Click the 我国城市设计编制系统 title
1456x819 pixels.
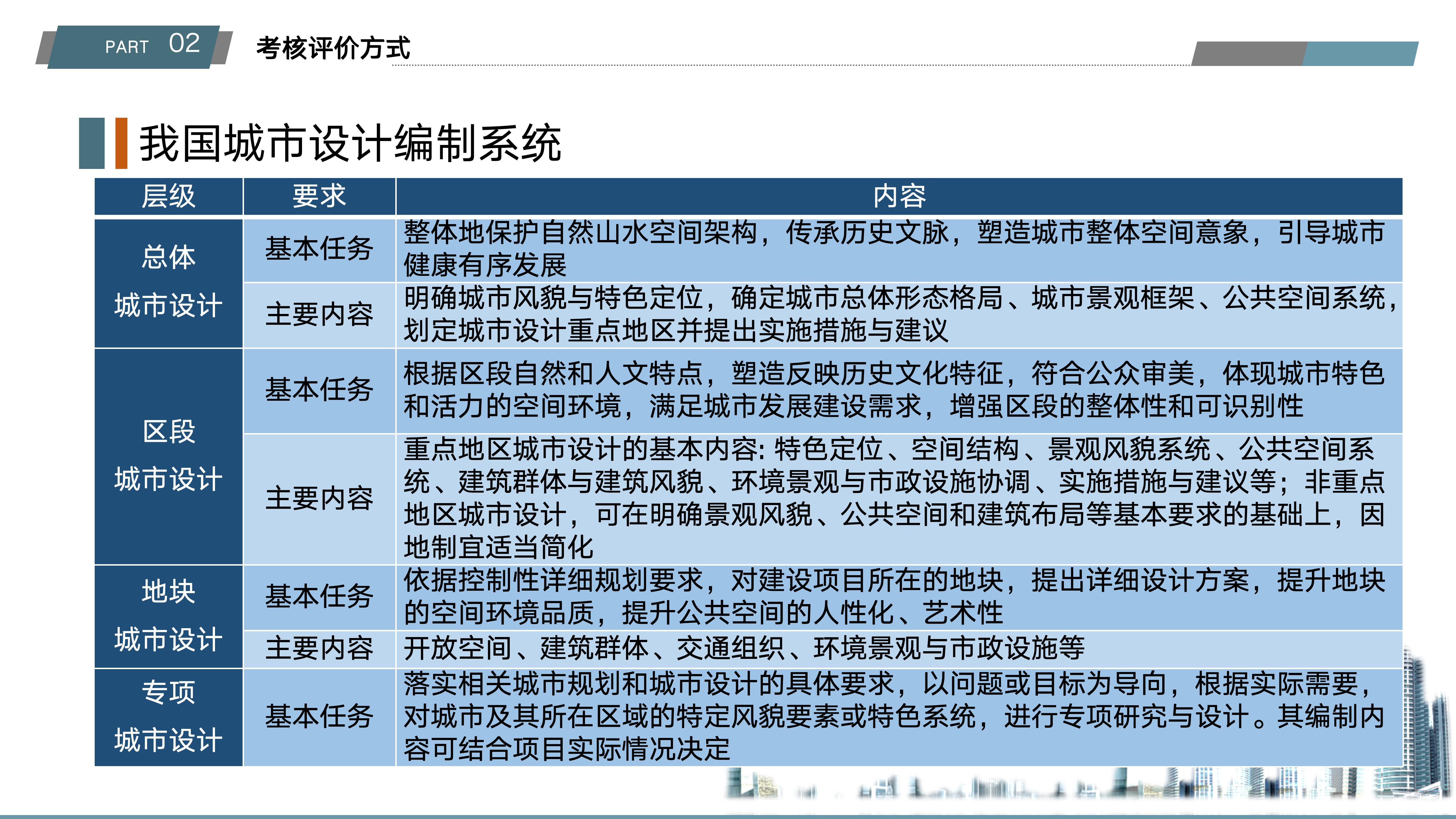point(350,143)
